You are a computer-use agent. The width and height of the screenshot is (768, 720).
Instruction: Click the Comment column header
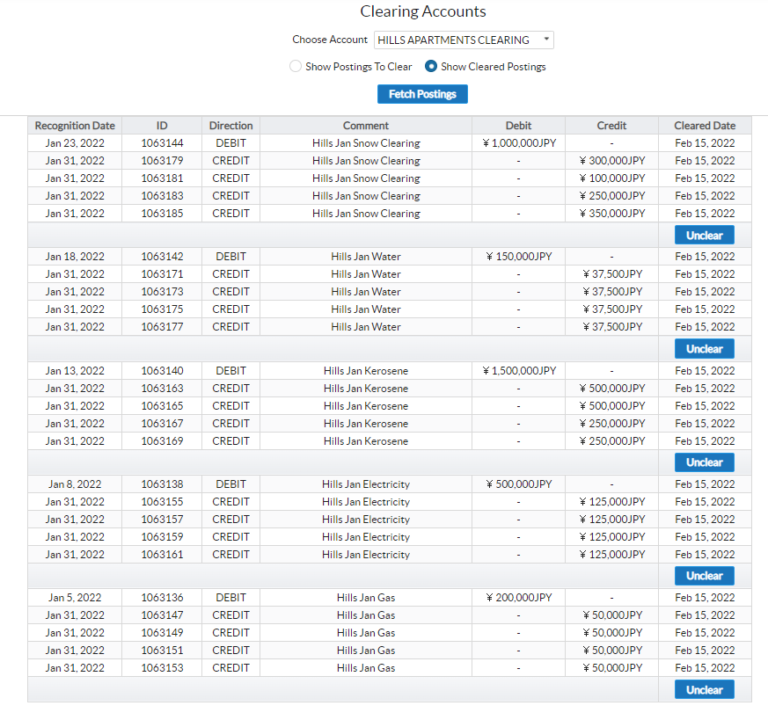tap(366, 126)
